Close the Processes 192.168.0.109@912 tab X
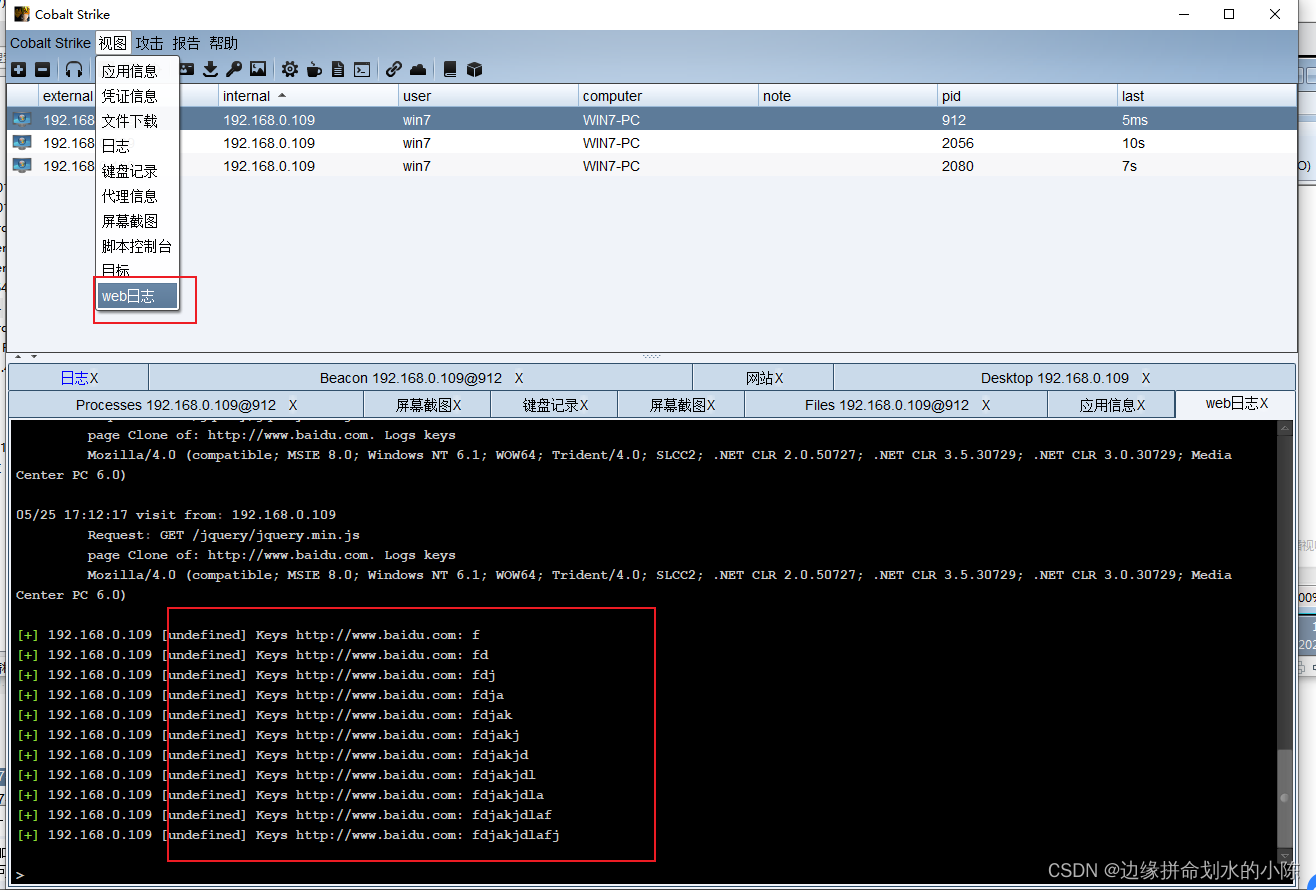 click(x=293, y=405)
